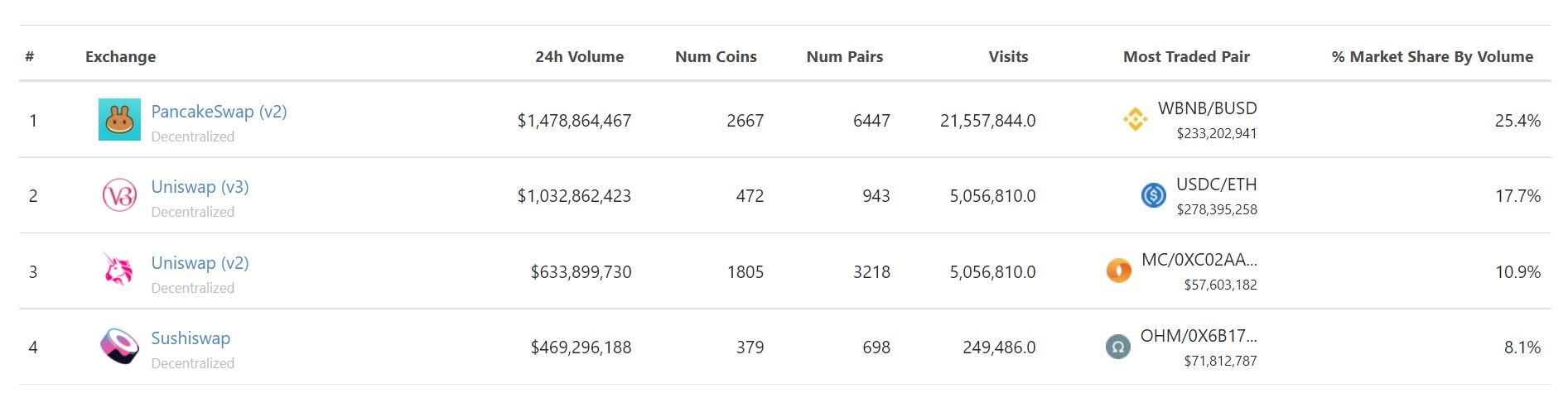This screenshot has width=1568, height=393.
Task: Click the orange MC token icon
Action: (x=1119, y=271)
